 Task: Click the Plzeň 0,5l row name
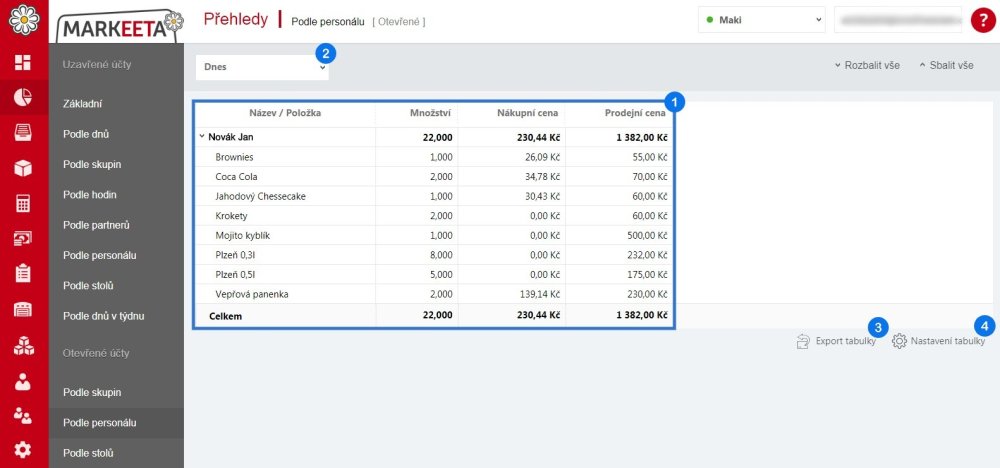(236, 275)
